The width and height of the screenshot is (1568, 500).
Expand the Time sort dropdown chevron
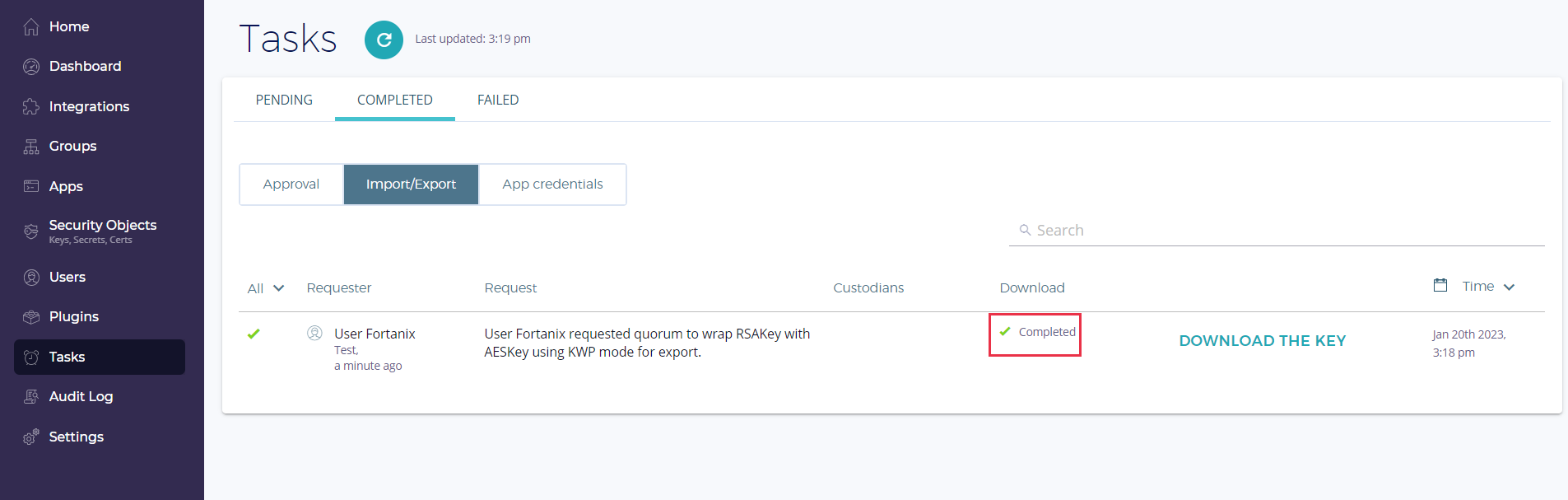click(1509, 287)
